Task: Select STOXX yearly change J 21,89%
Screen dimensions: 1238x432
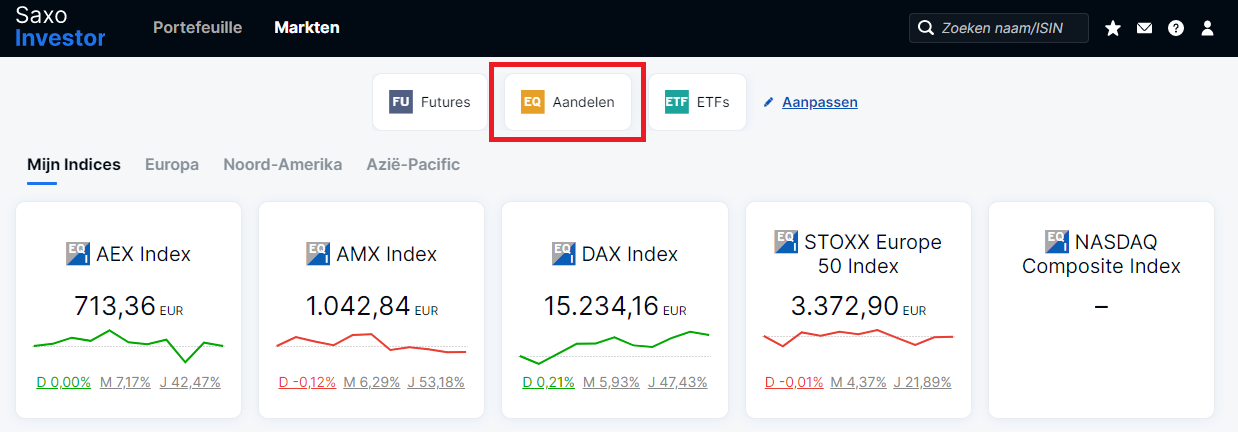Action: click(923, 382)
